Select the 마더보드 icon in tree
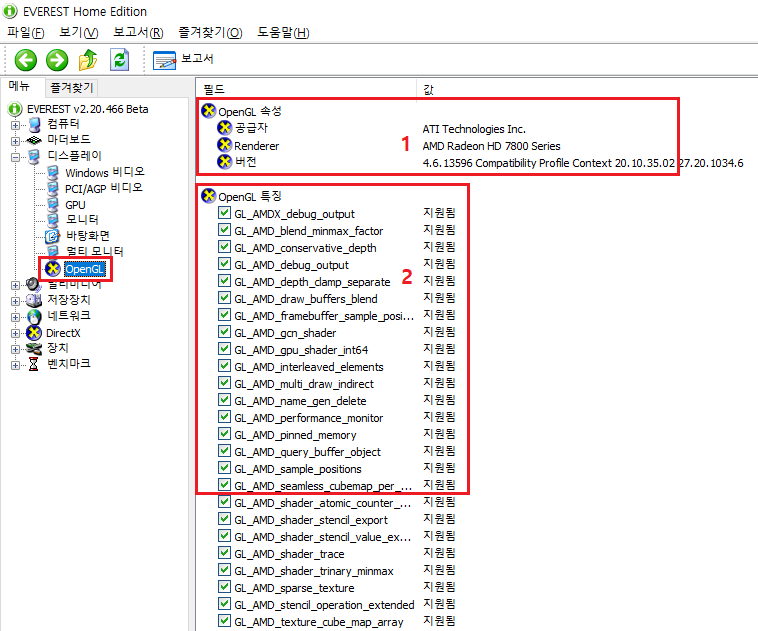Image resolution: width=758 pixels, height=631 pixels. tap(34, 140)
